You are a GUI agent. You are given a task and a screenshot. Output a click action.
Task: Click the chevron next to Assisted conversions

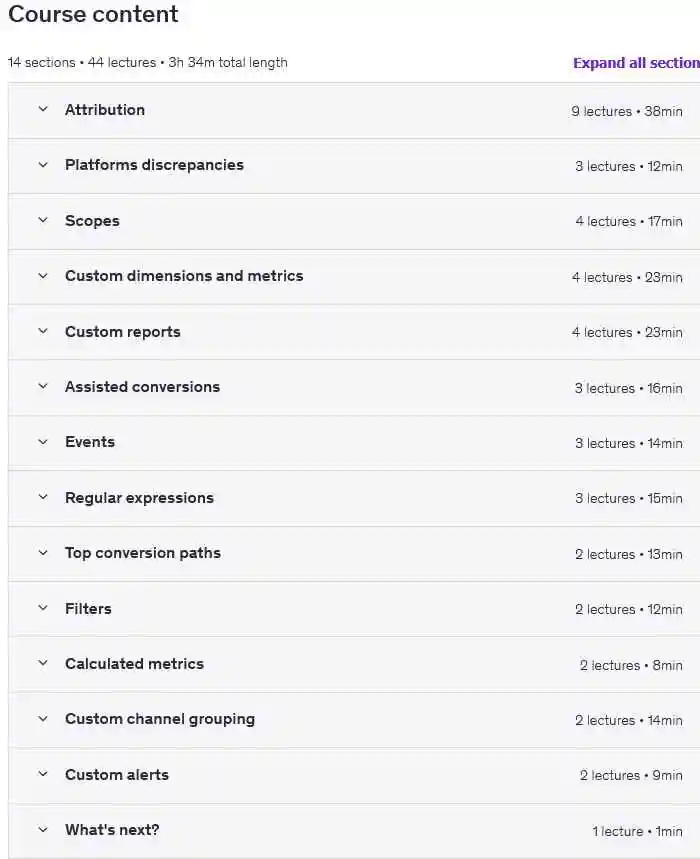click(43, 387)
